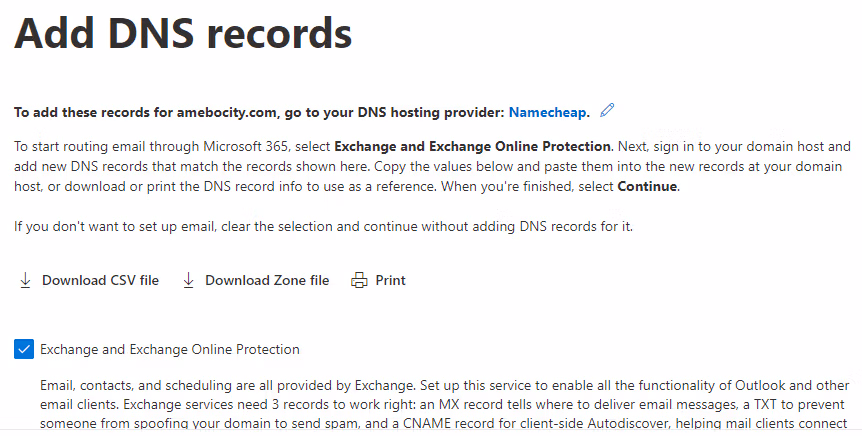Click the Print text label
862x436 pixels.
click(x=390, y=281)
